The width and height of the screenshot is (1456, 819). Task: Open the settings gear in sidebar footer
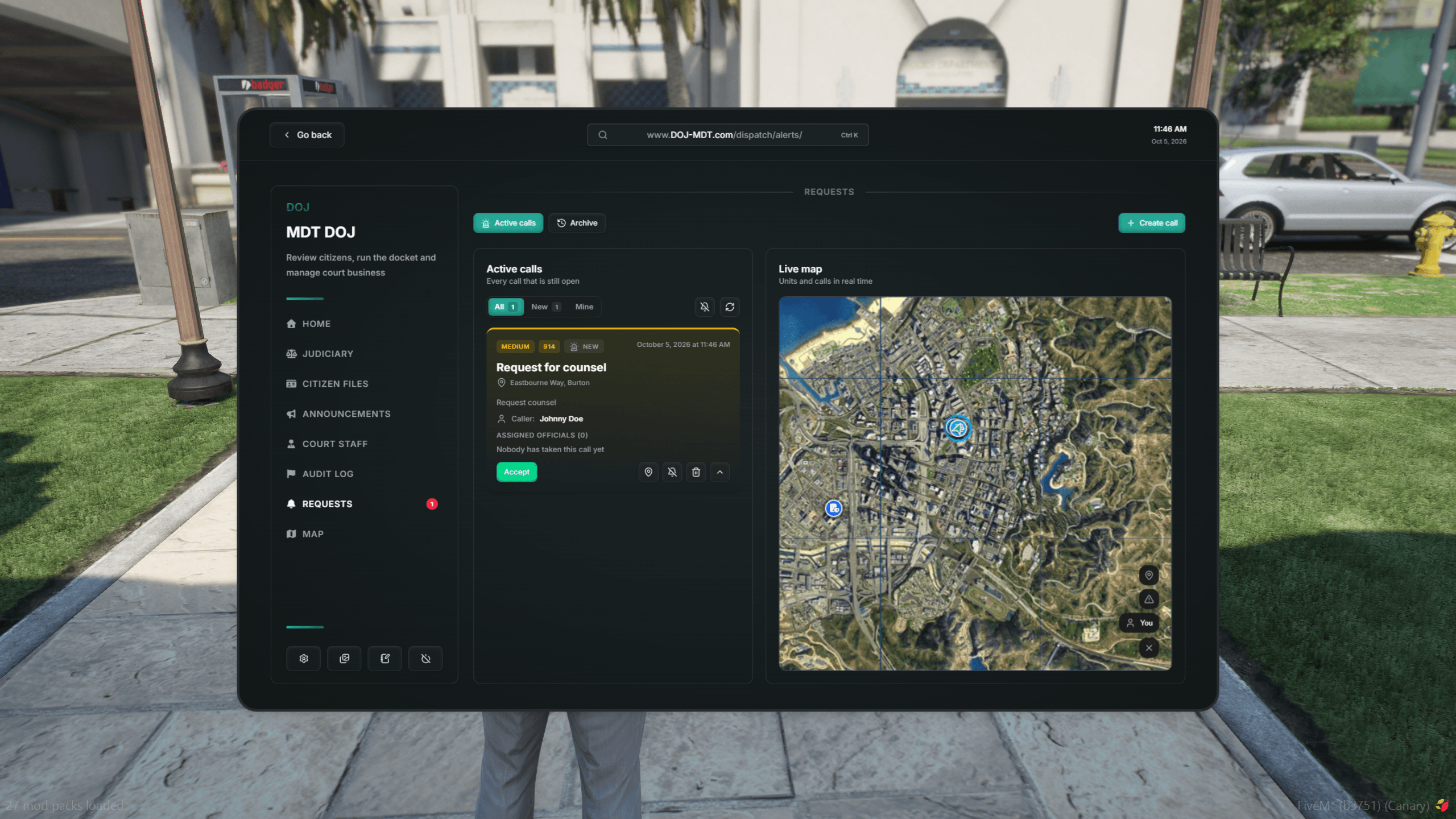click(x=304, y=658)
